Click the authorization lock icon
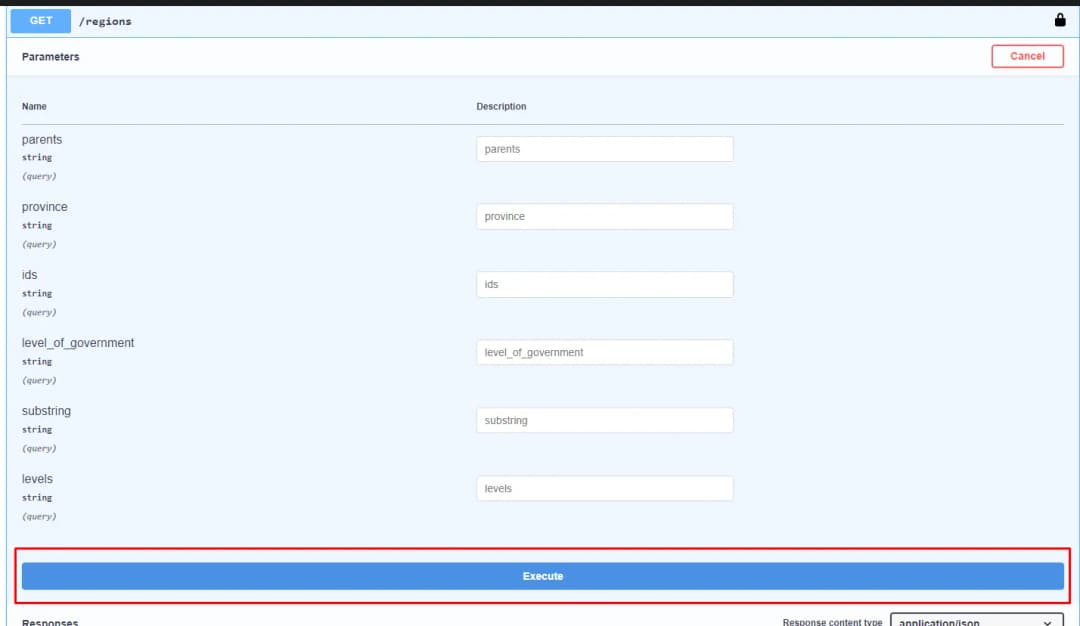1080x626 pixels. pyautogui.click(x=1060, y=20)
